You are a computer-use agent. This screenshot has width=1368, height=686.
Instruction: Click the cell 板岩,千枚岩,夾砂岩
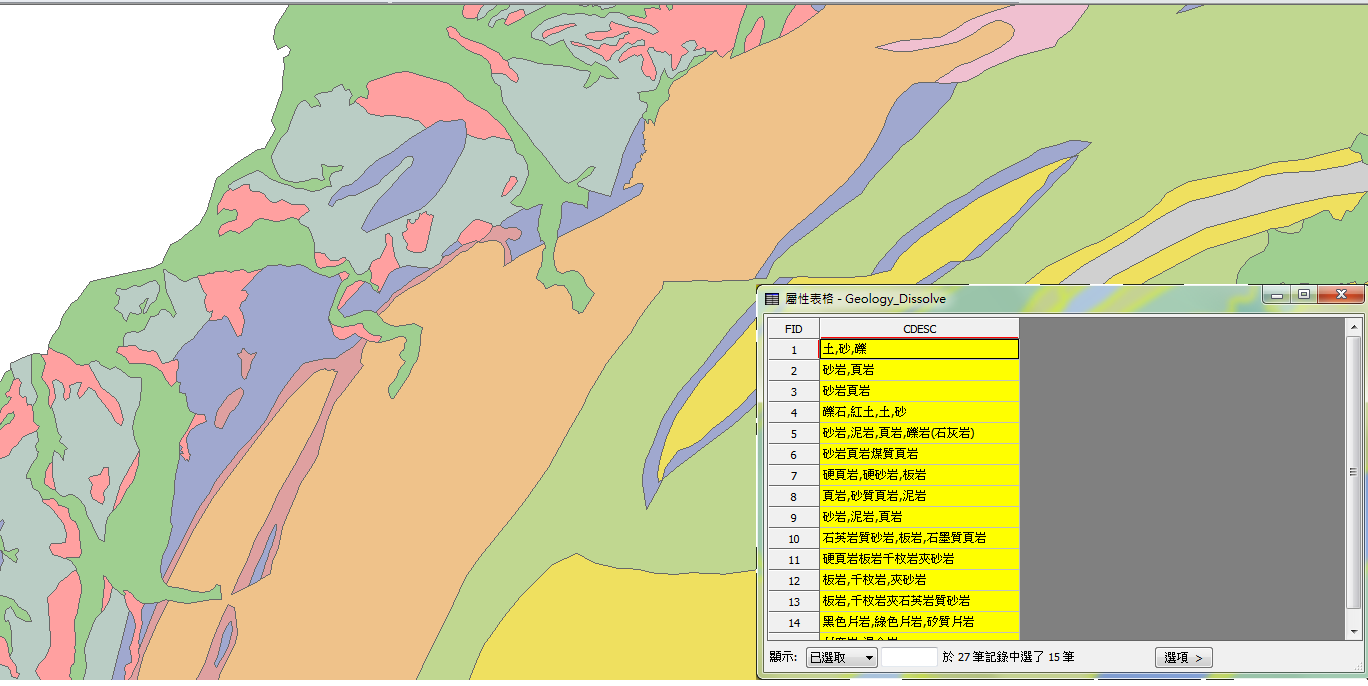tap(919, 580)
